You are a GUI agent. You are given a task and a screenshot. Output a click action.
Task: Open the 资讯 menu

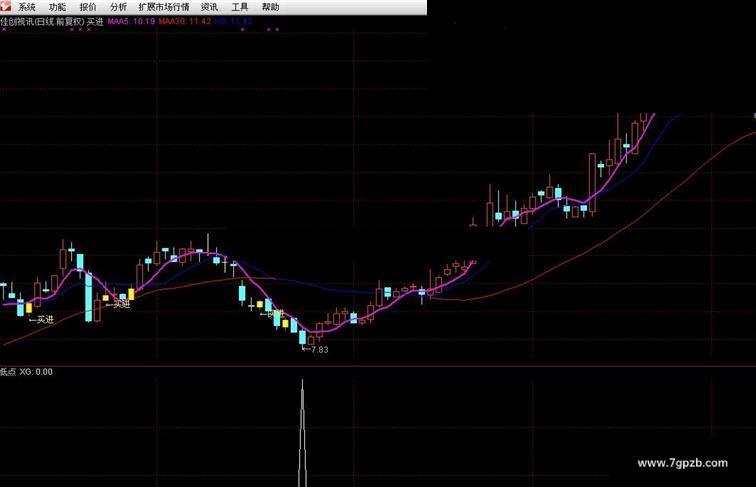209,7
